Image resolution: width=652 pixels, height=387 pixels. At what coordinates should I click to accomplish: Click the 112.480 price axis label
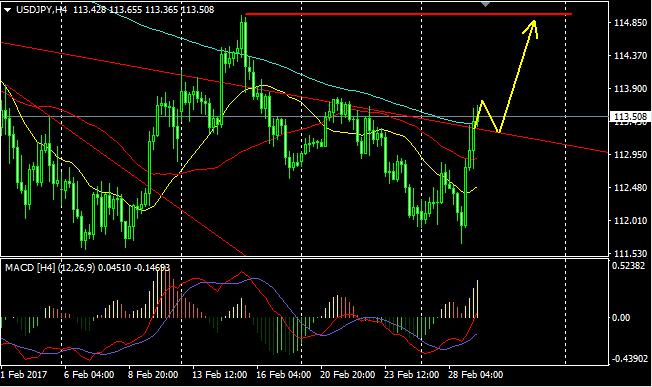(630, 188)
